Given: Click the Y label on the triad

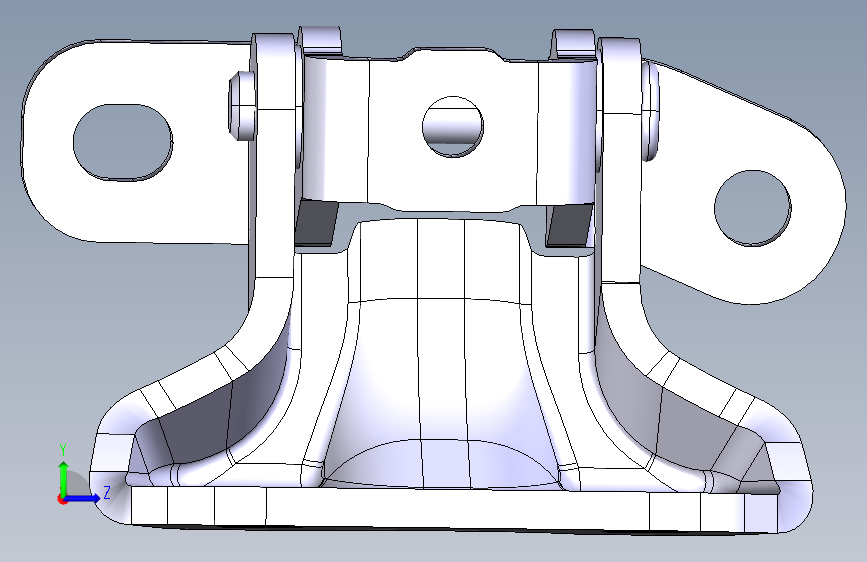Looking at the screenshot, I should click(x=64, y=449).
